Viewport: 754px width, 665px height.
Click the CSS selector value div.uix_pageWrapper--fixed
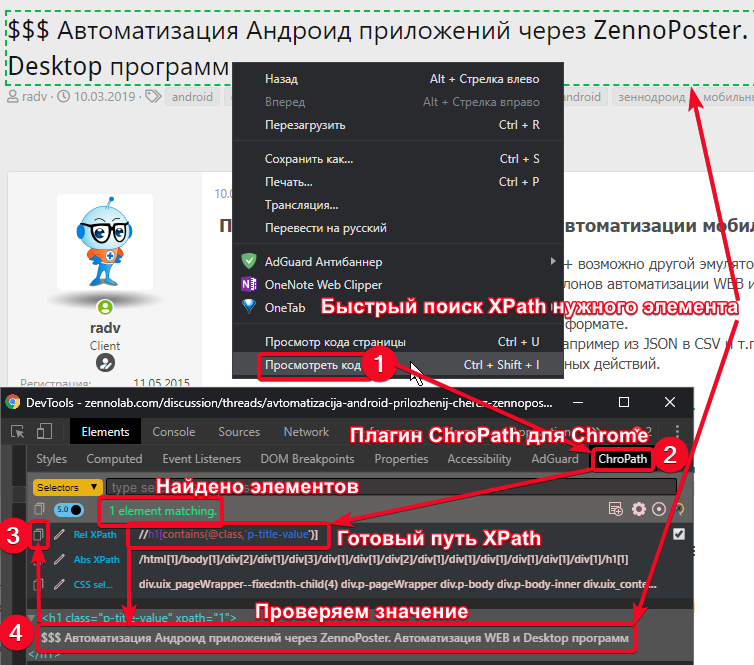[398, 584]
